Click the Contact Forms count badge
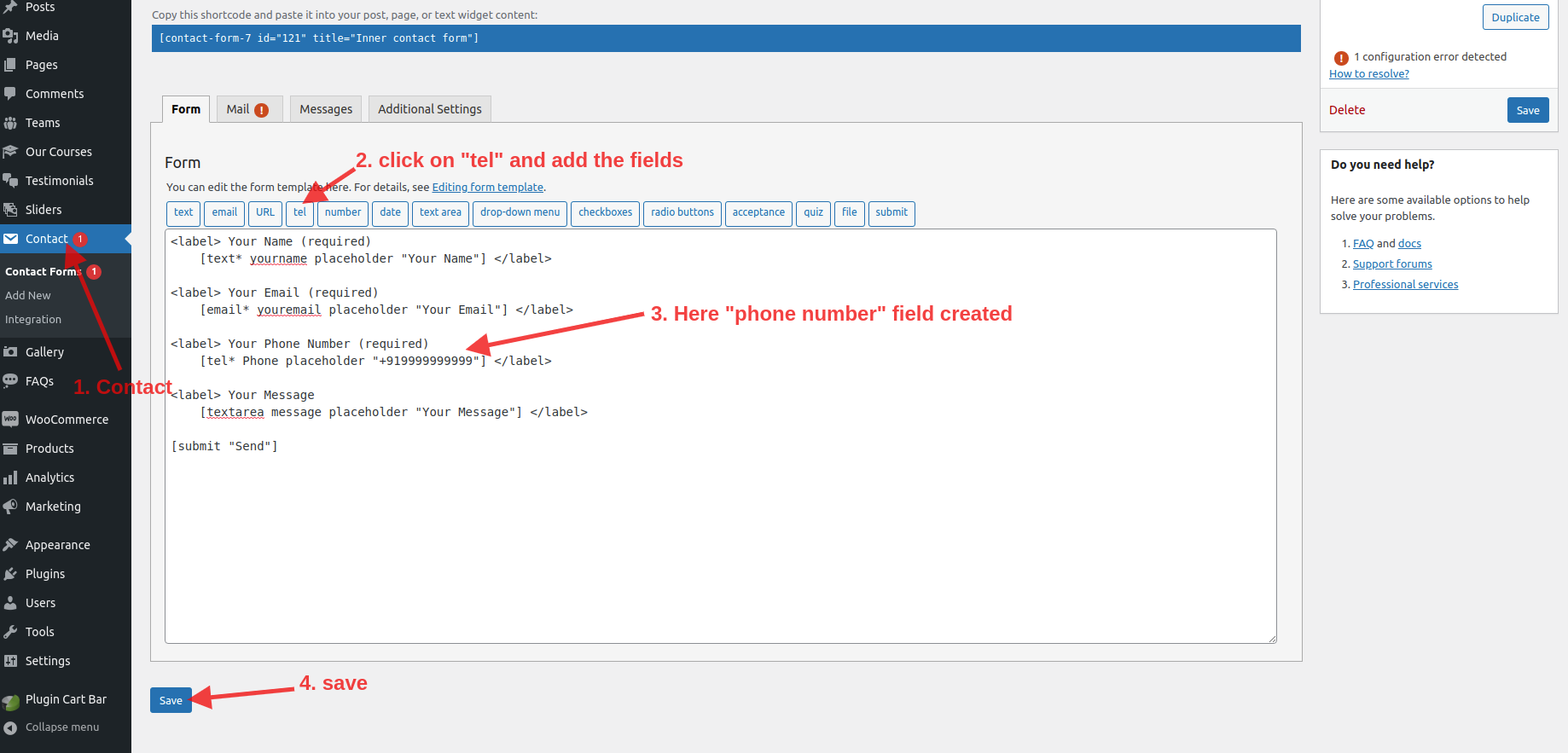This screenshot has width=1568, height=753. coord(94,272)
